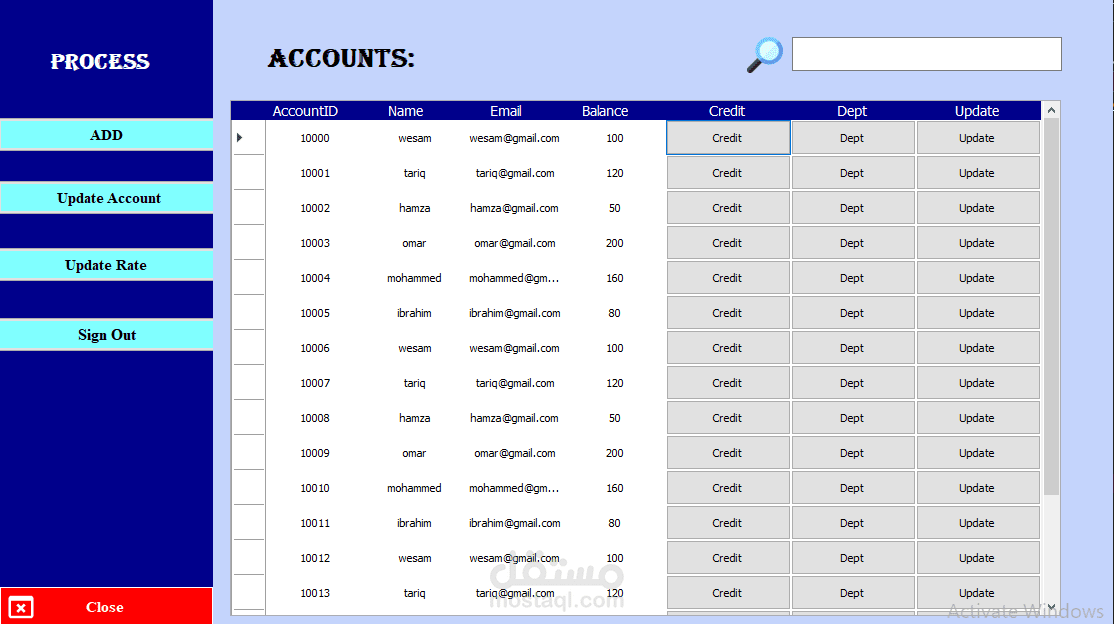Image resolution: width=1114 pixels, height=624 pixels.
Task: Sort by the AccountID column header
Action: tap(305, 111)
